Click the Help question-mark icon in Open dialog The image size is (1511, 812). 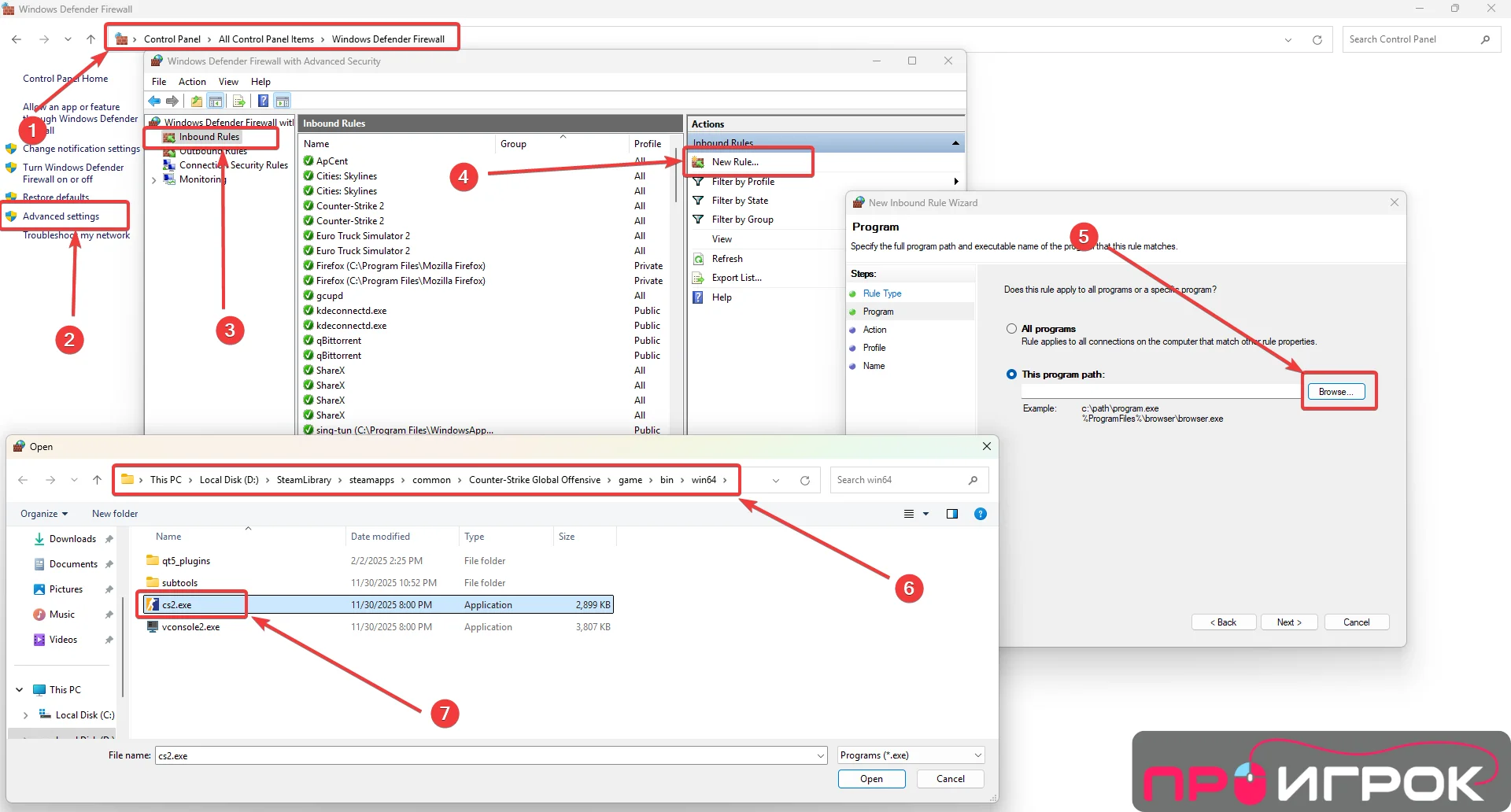[980, 514]
